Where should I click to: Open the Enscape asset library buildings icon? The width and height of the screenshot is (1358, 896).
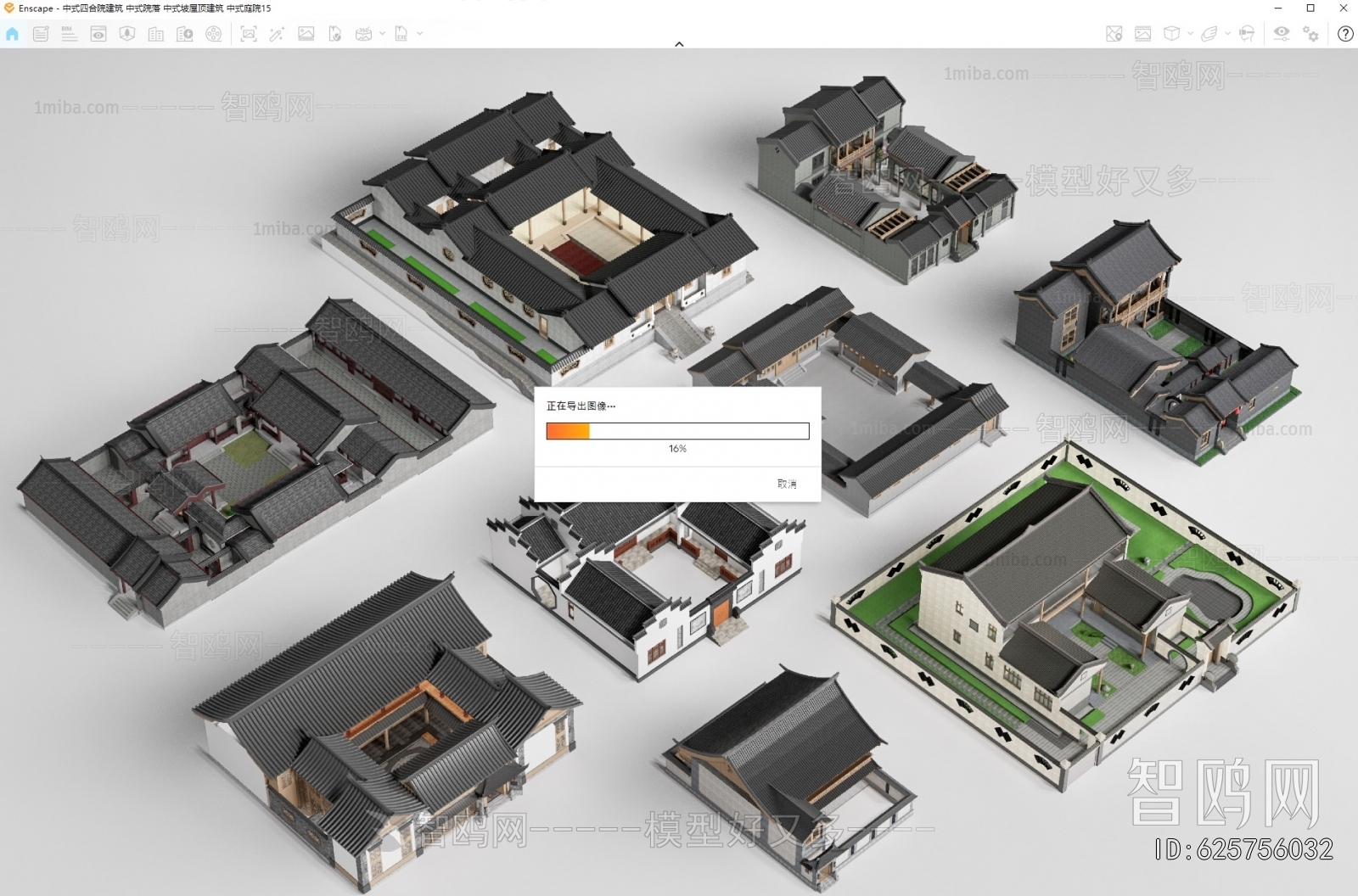point(156,34)
